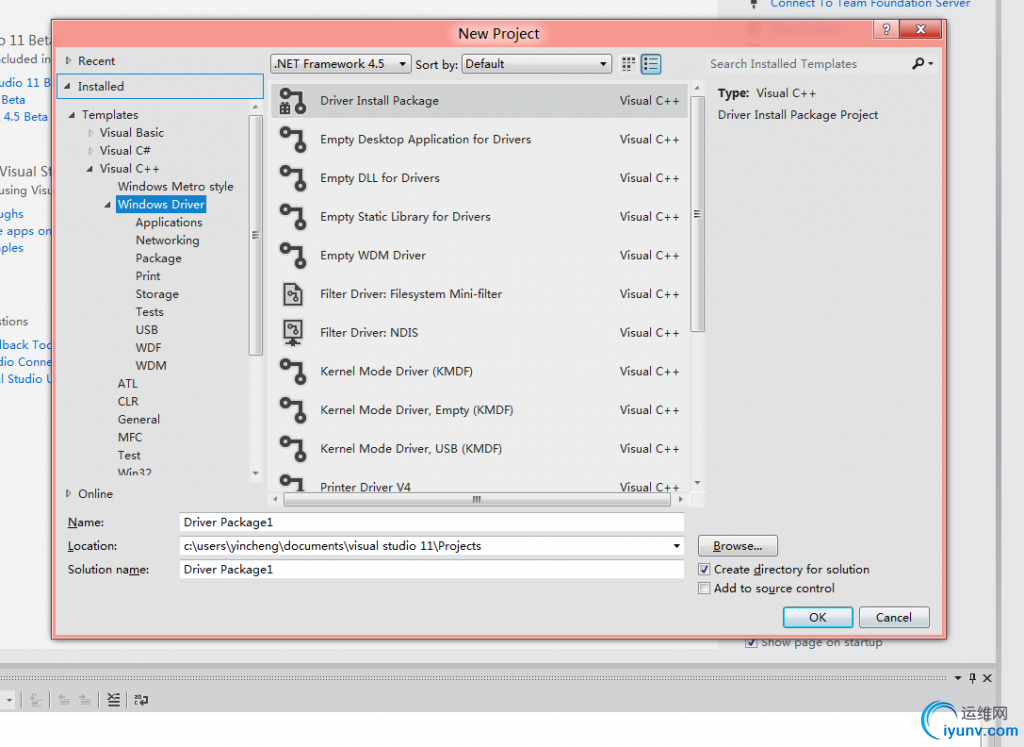Click the template list horizontal scrollbar thumb
The height and width of the screenshot is (747, 1024).
(477, 500)
